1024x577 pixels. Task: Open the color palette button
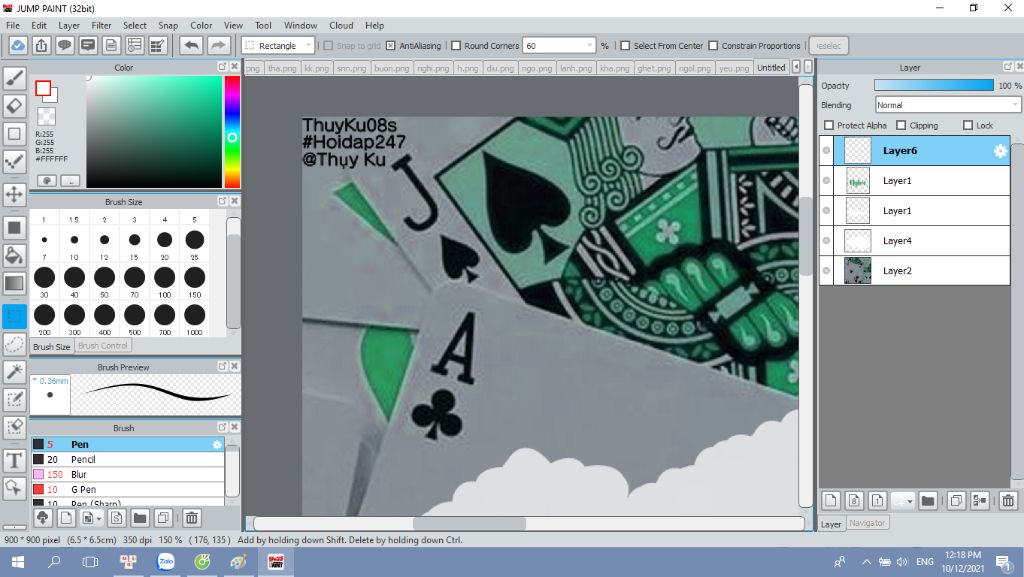coord(46,180)
